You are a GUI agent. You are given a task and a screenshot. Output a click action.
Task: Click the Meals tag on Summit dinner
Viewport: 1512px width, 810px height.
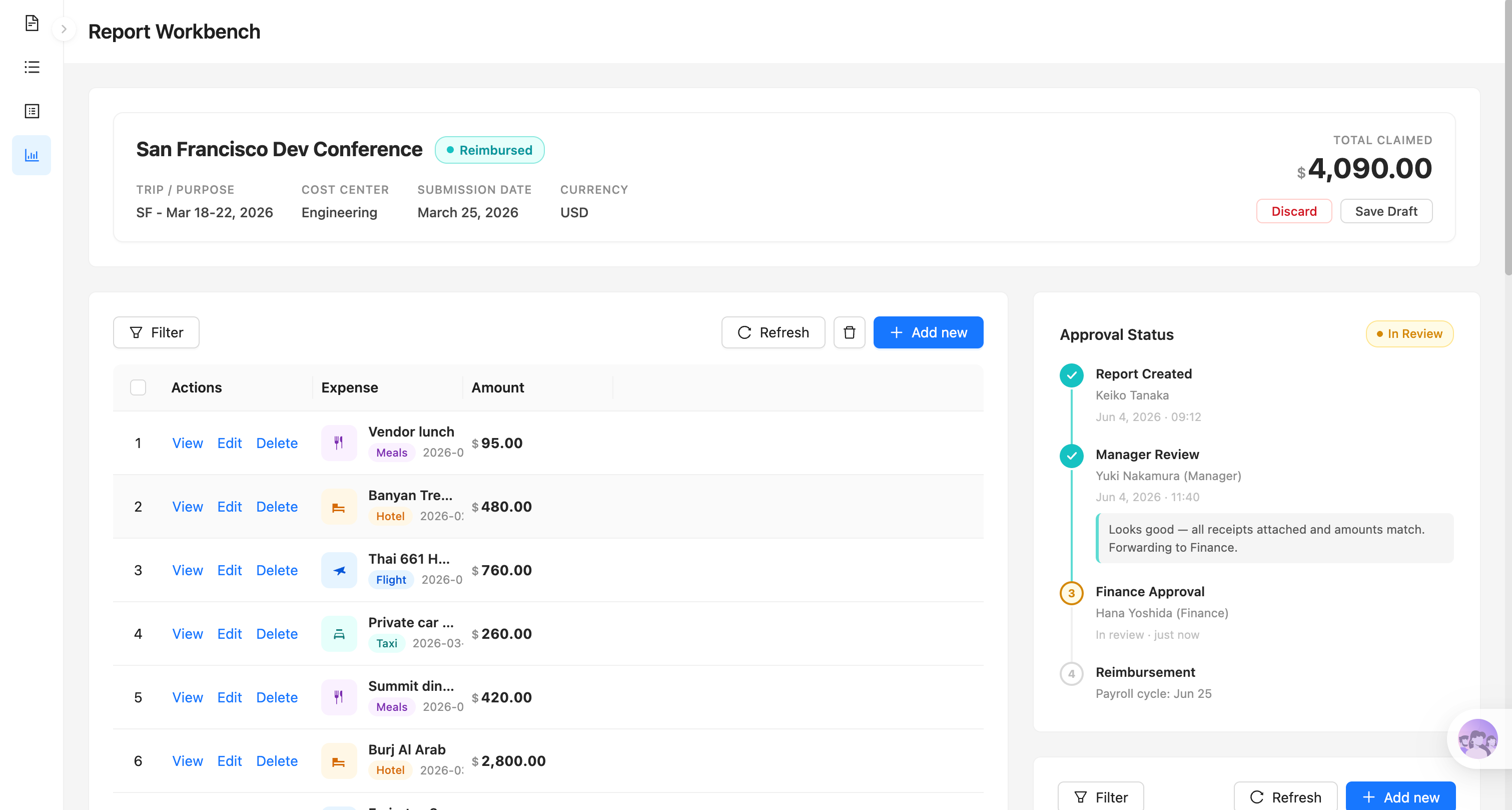391,706
